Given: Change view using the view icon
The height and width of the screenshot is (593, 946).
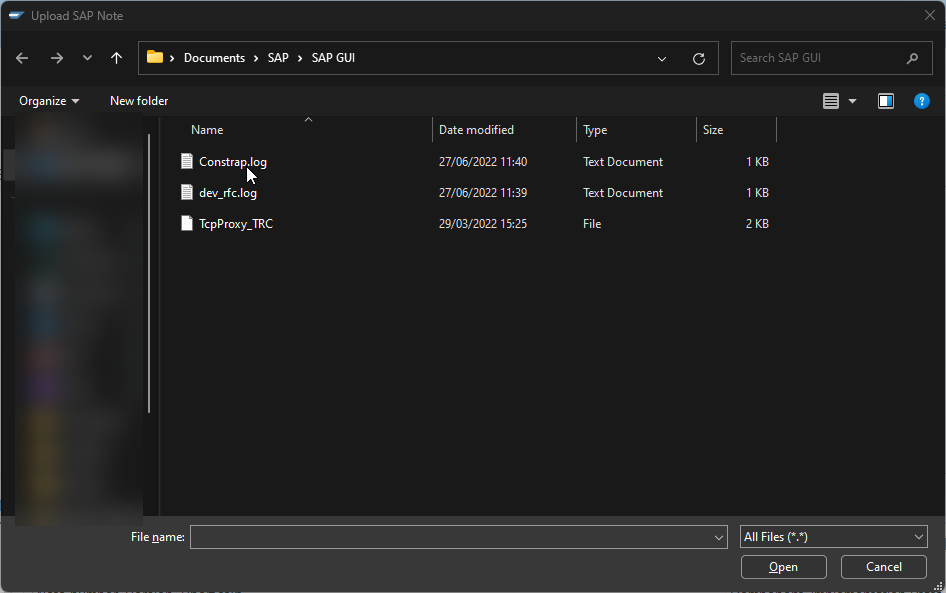Looking at the screenshot, I should (831, 101).
